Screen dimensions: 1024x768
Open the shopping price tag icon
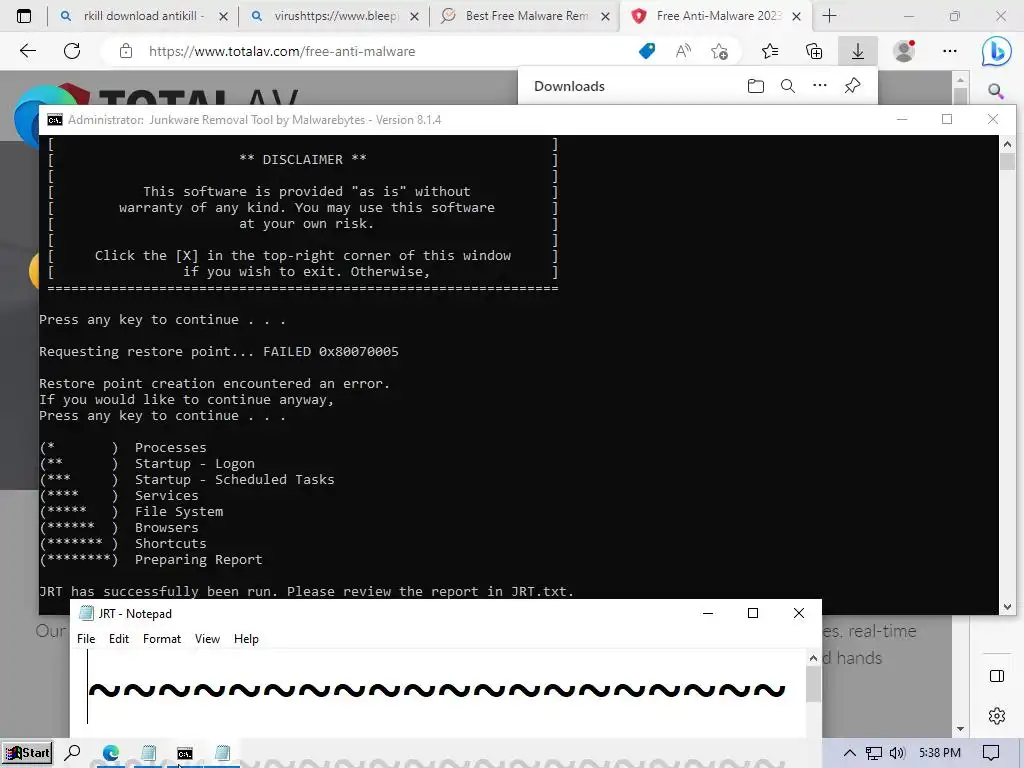click(x=647, y=51)
